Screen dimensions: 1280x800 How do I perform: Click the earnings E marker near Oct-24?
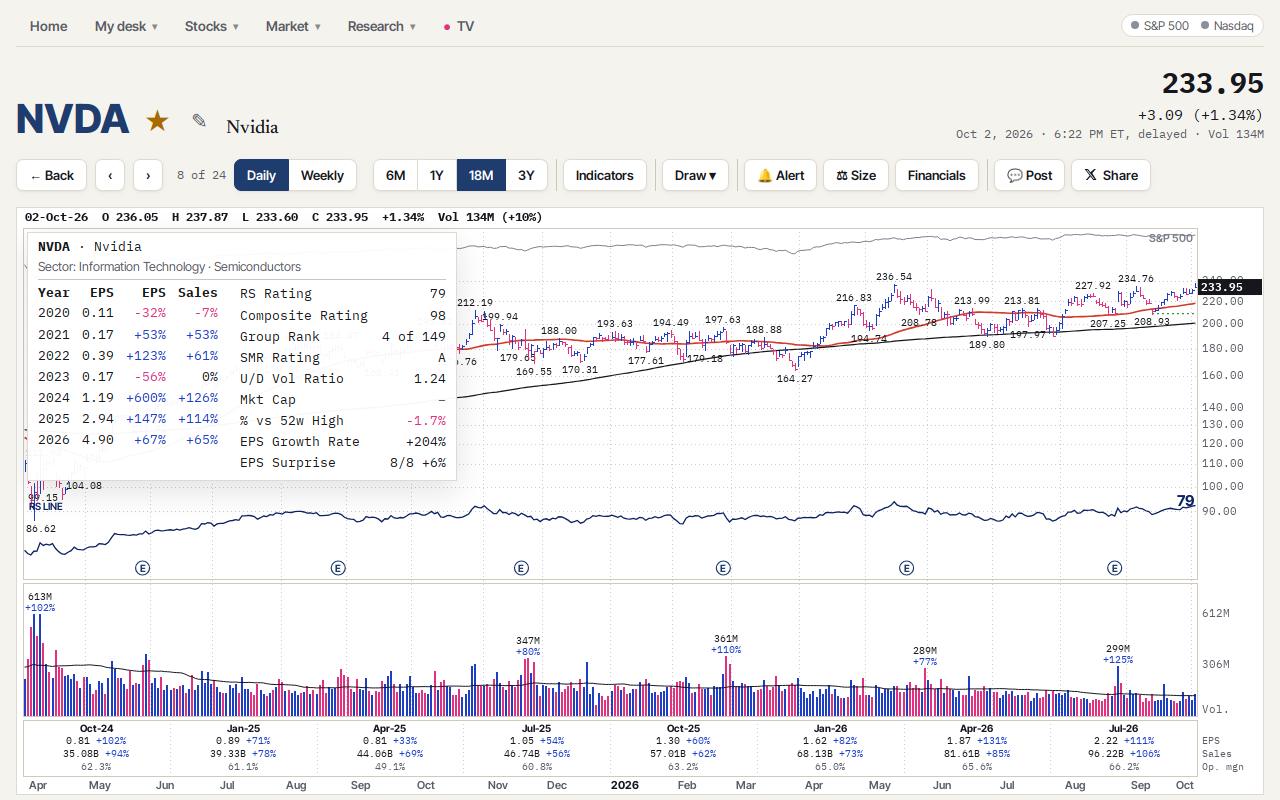pyautogui.click(x=142, y=568)
